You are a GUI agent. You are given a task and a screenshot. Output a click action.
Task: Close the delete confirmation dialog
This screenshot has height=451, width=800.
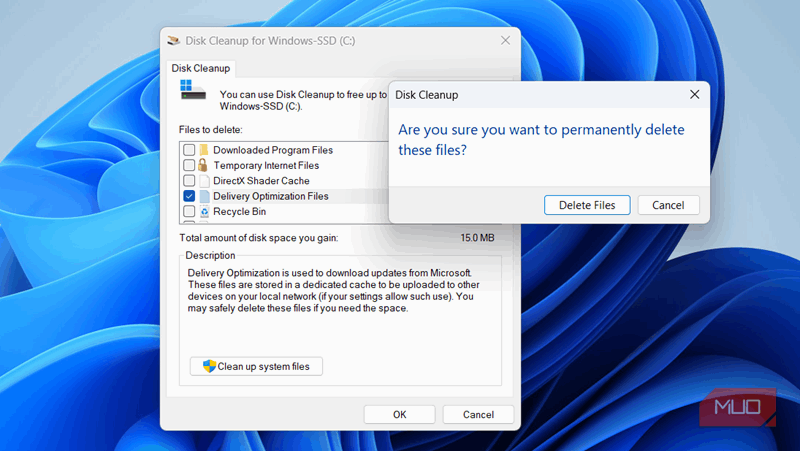[694, 94]
